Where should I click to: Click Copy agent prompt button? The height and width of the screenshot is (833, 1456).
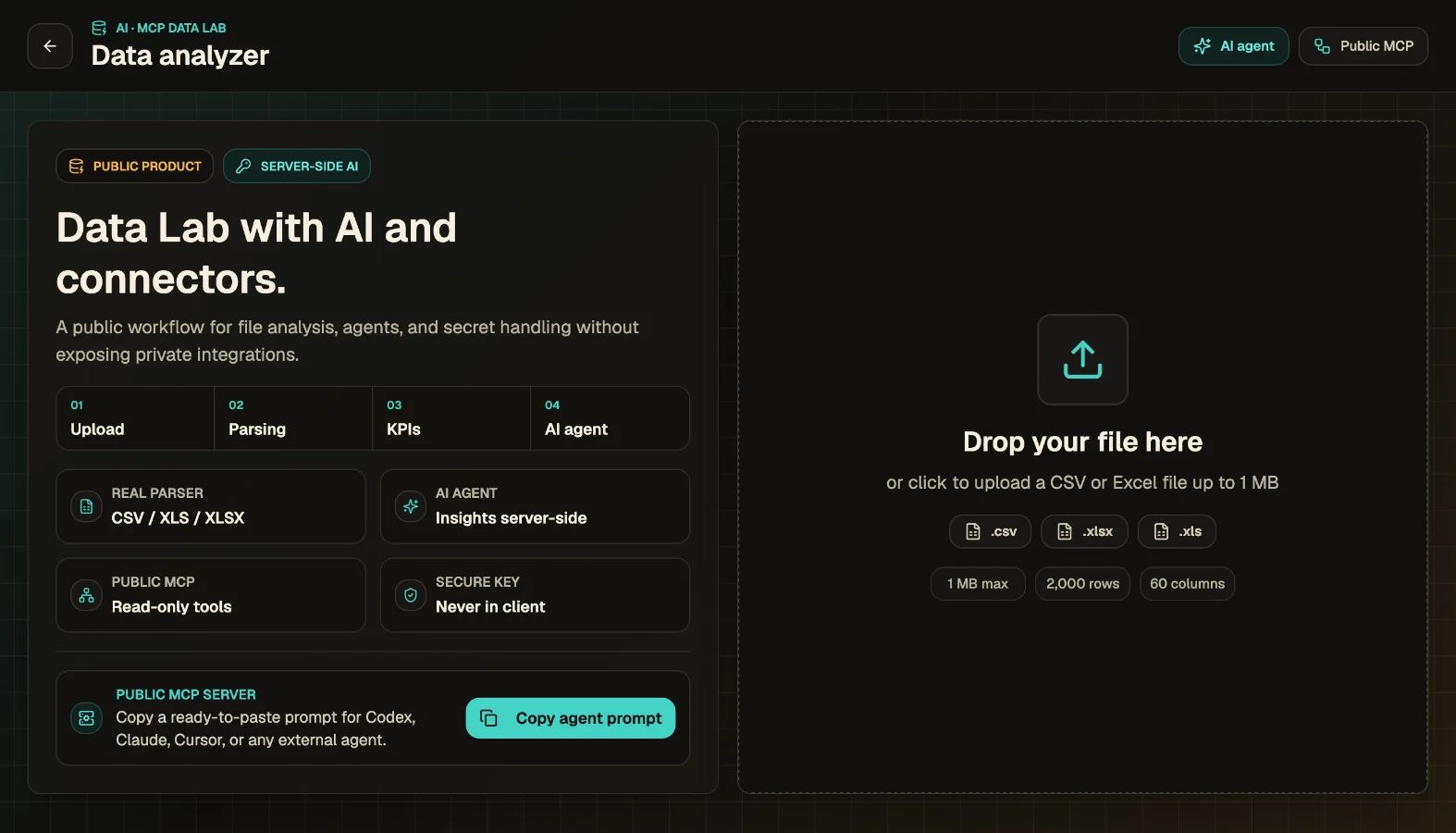click(x=571, y=718)
